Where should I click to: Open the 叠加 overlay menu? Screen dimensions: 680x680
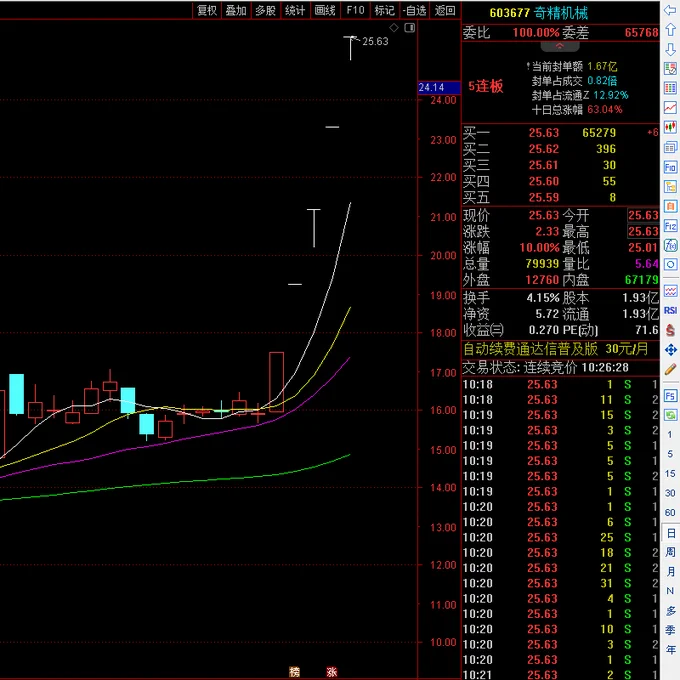[236, 10]
